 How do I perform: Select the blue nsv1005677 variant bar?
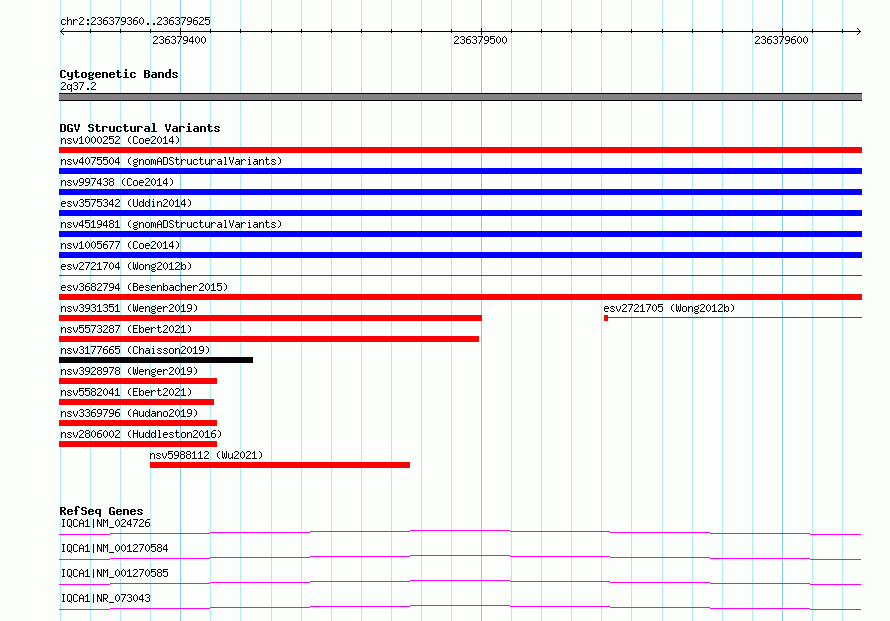460,255
